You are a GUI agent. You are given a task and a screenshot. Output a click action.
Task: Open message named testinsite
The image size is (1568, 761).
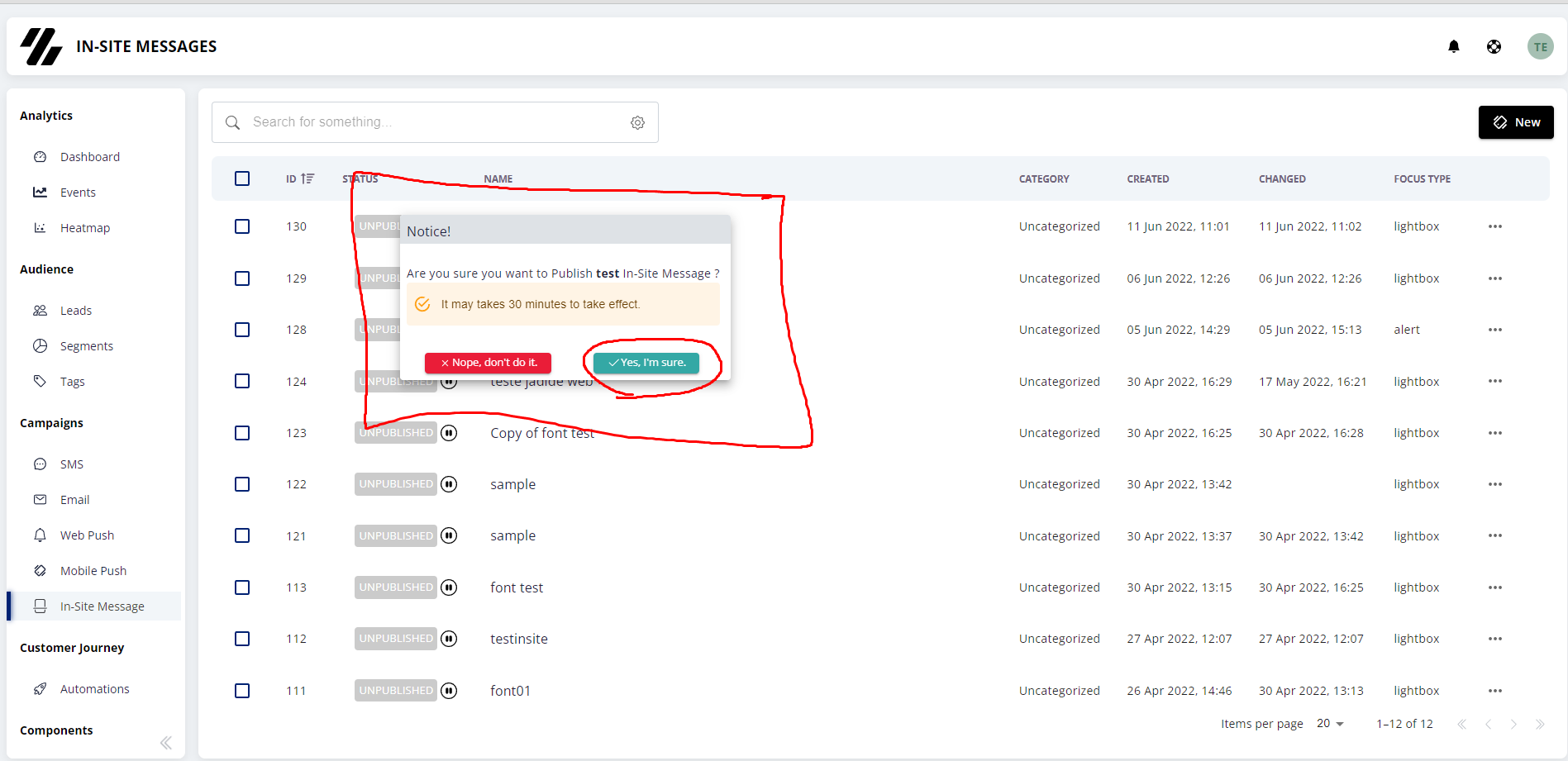click(x=519, y=639)
